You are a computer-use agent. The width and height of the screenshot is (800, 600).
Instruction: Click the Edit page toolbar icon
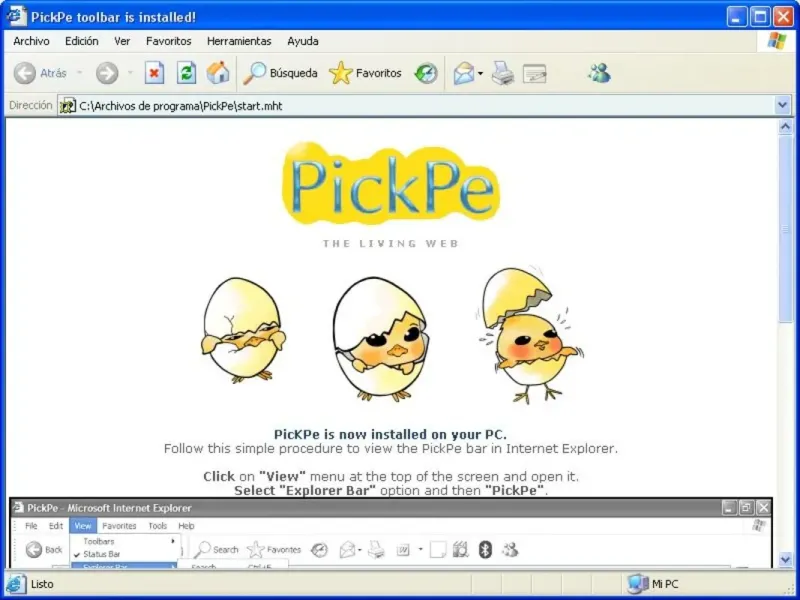(x=534, y=74)
